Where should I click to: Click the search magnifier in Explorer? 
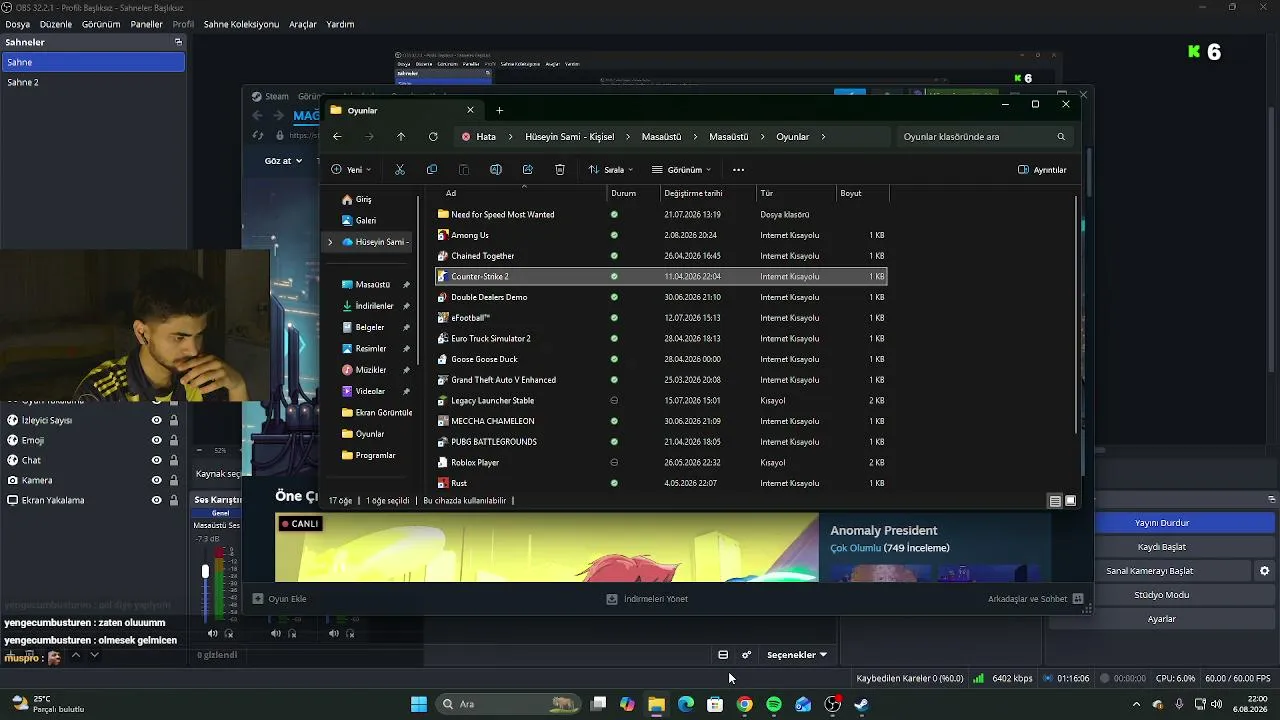[1061, 137]
